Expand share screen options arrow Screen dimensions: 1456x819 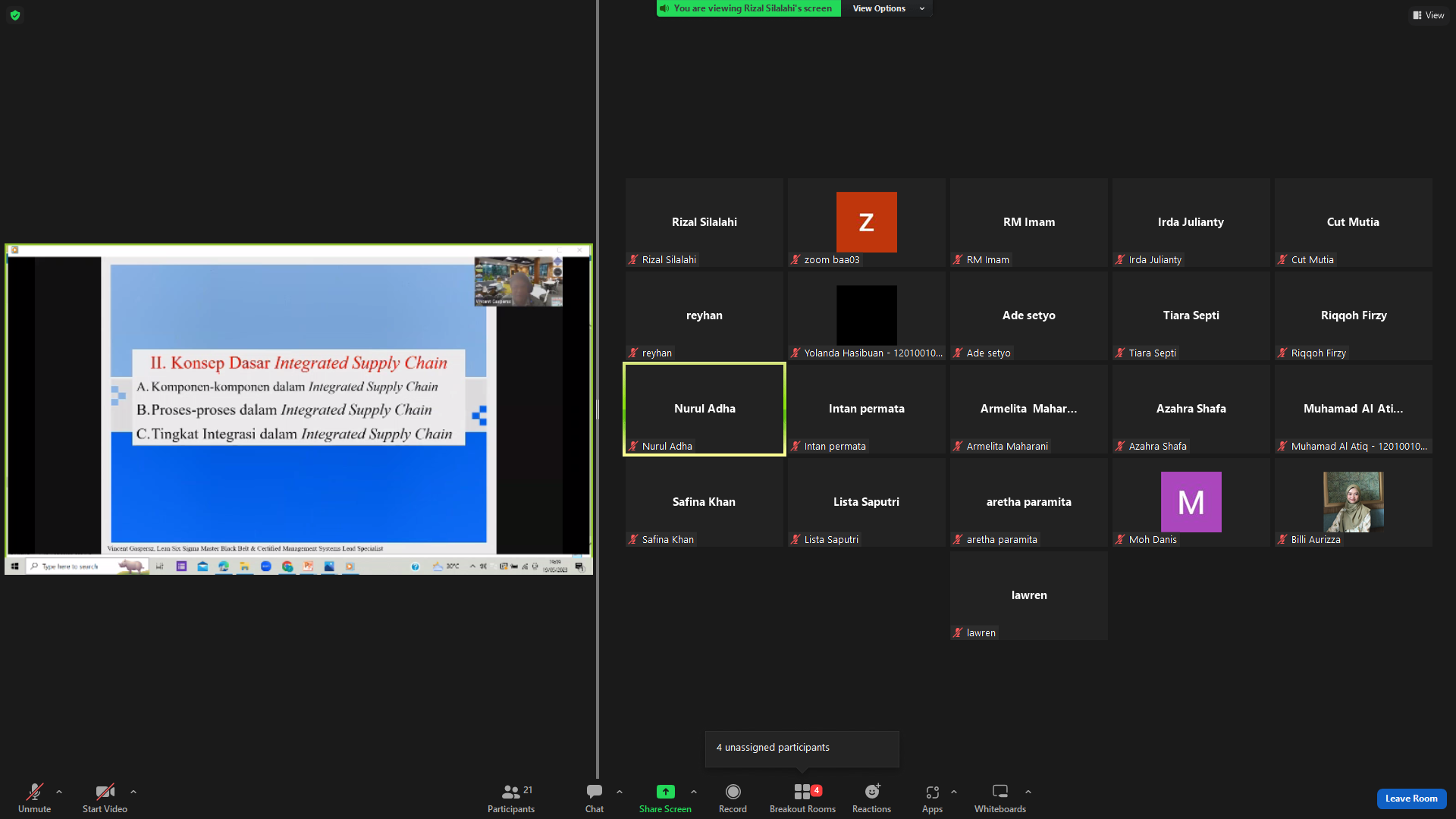tap(694, 792)
